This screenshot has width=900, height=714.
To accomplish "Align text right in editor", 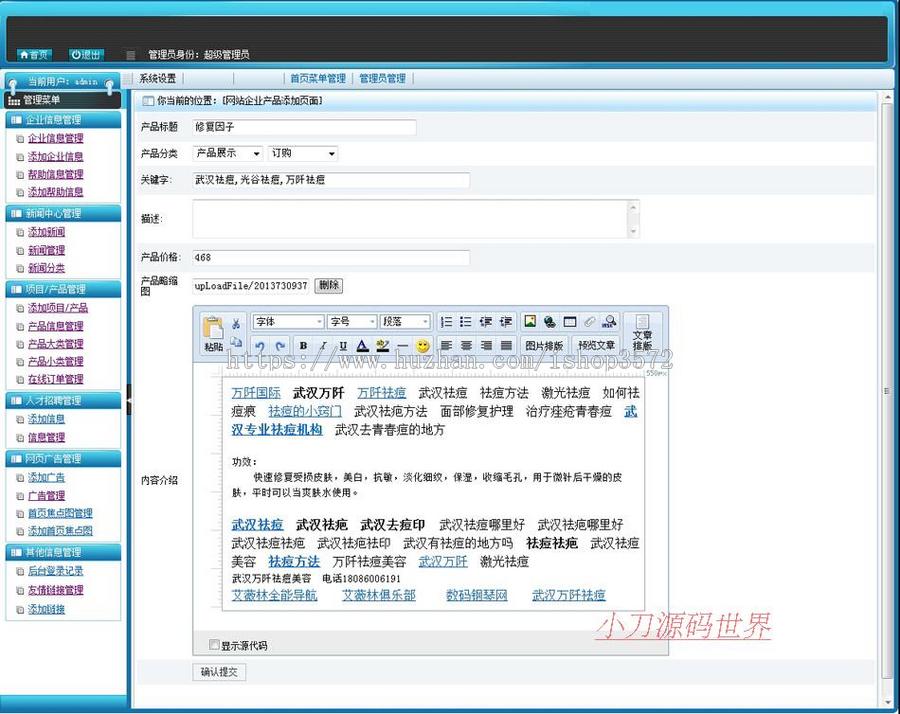I will pos(486,346).
